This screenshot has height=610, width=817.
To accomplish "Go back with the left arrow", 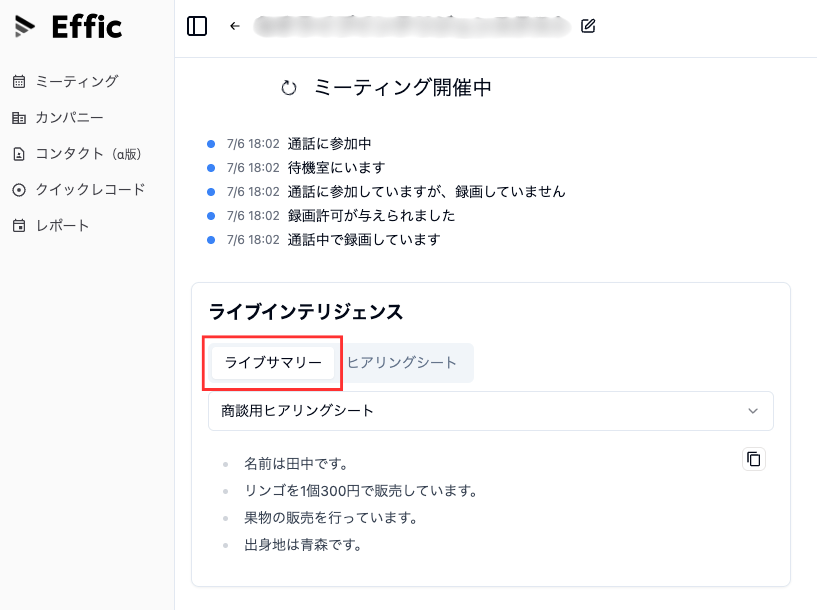I will pyautogui.click(x=235, y=26).
